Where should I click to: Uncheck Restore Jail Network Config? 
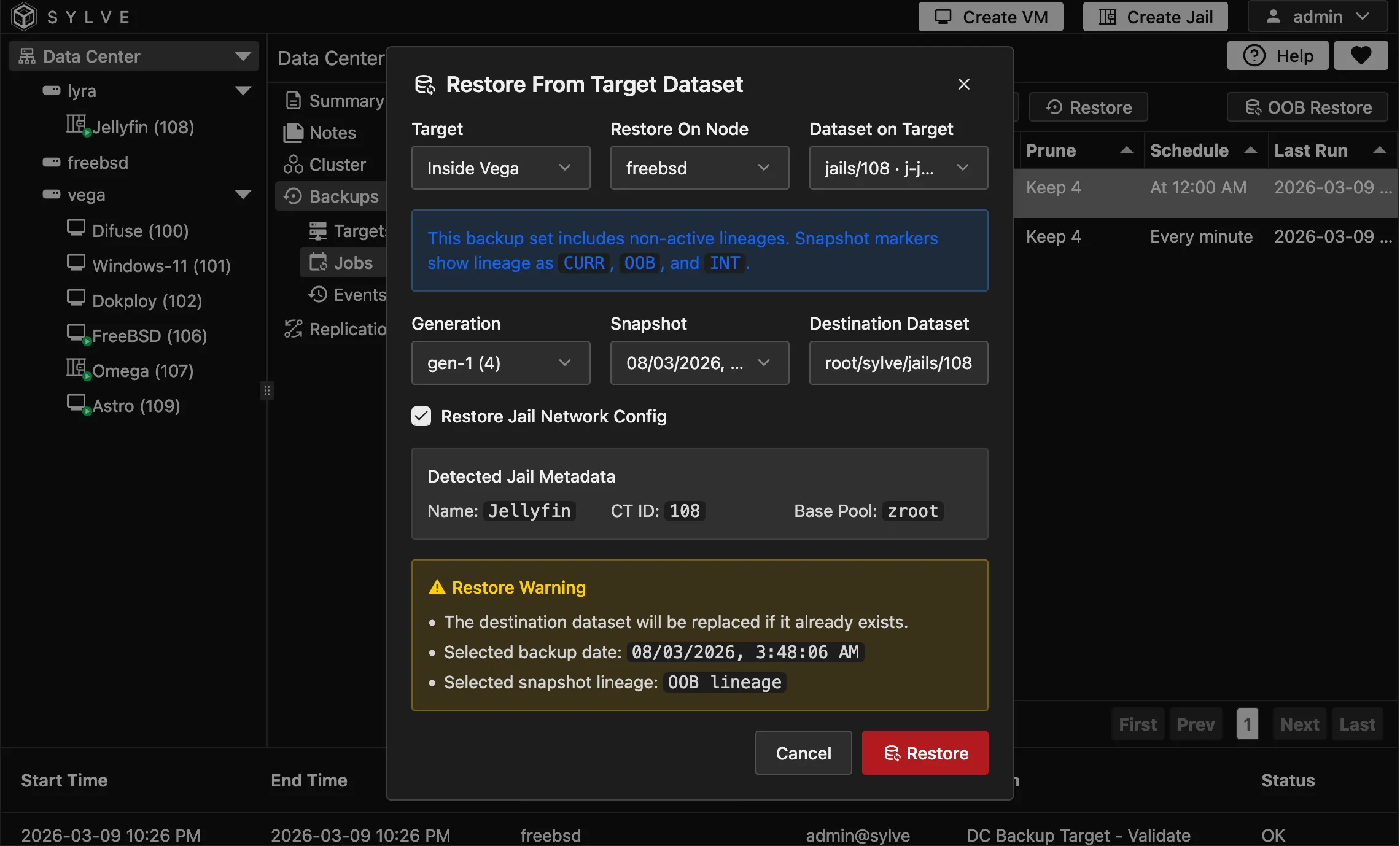(x=421, y=416)
